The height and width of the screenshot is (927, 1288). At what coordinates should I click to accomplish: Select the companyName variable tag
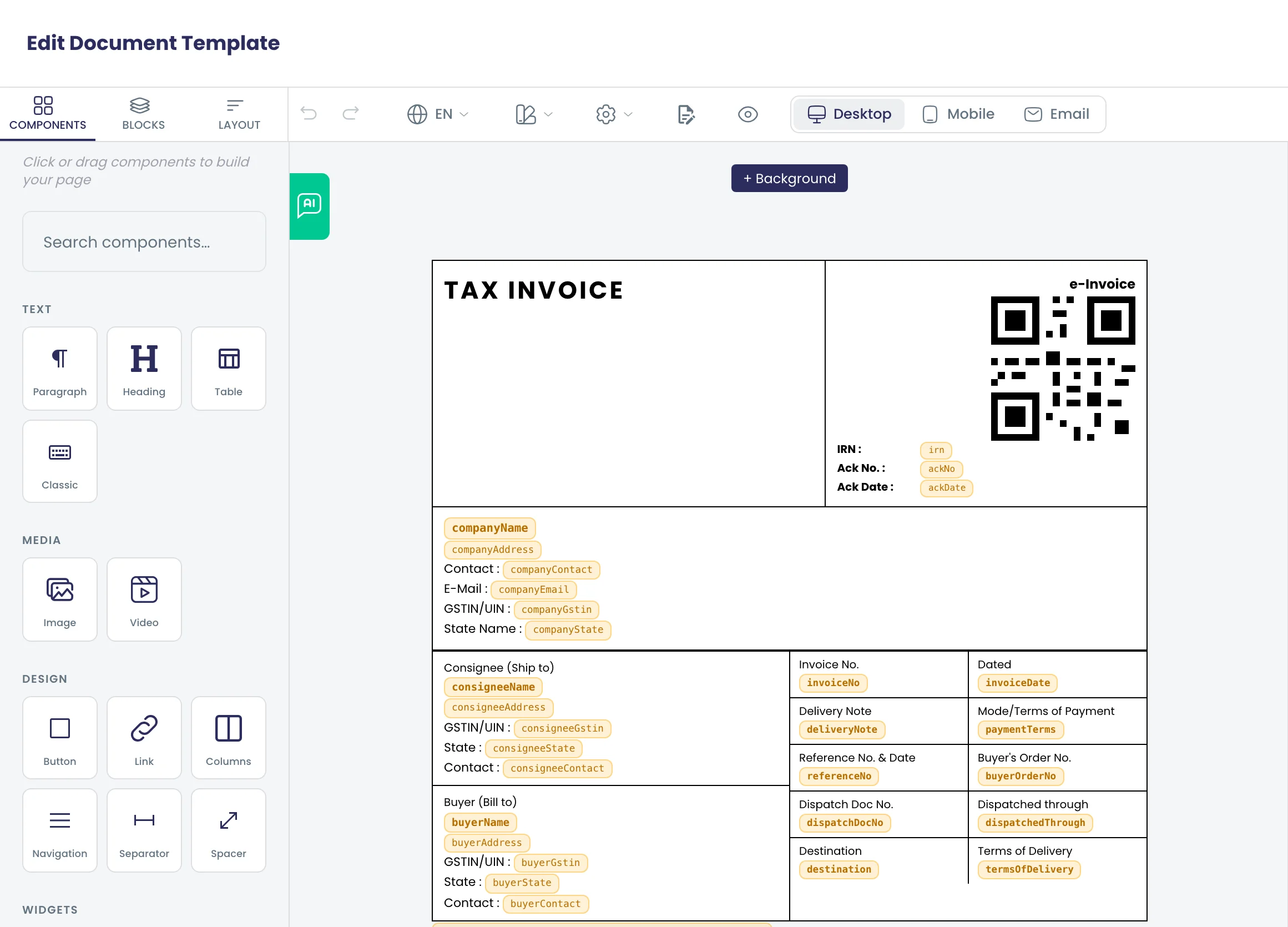pos(489,528)
